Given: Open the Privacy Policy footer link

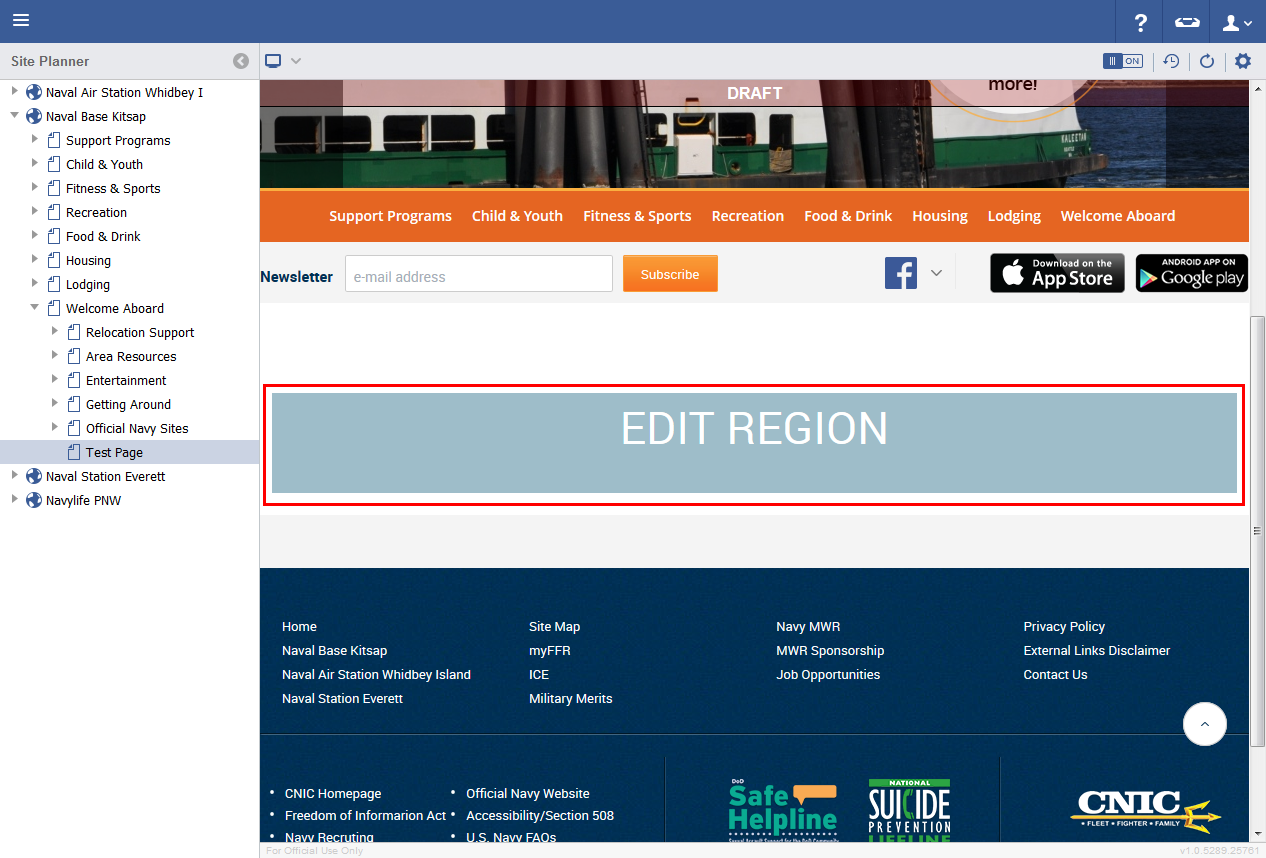Looking at the screenshot, I should (1064, 626).
